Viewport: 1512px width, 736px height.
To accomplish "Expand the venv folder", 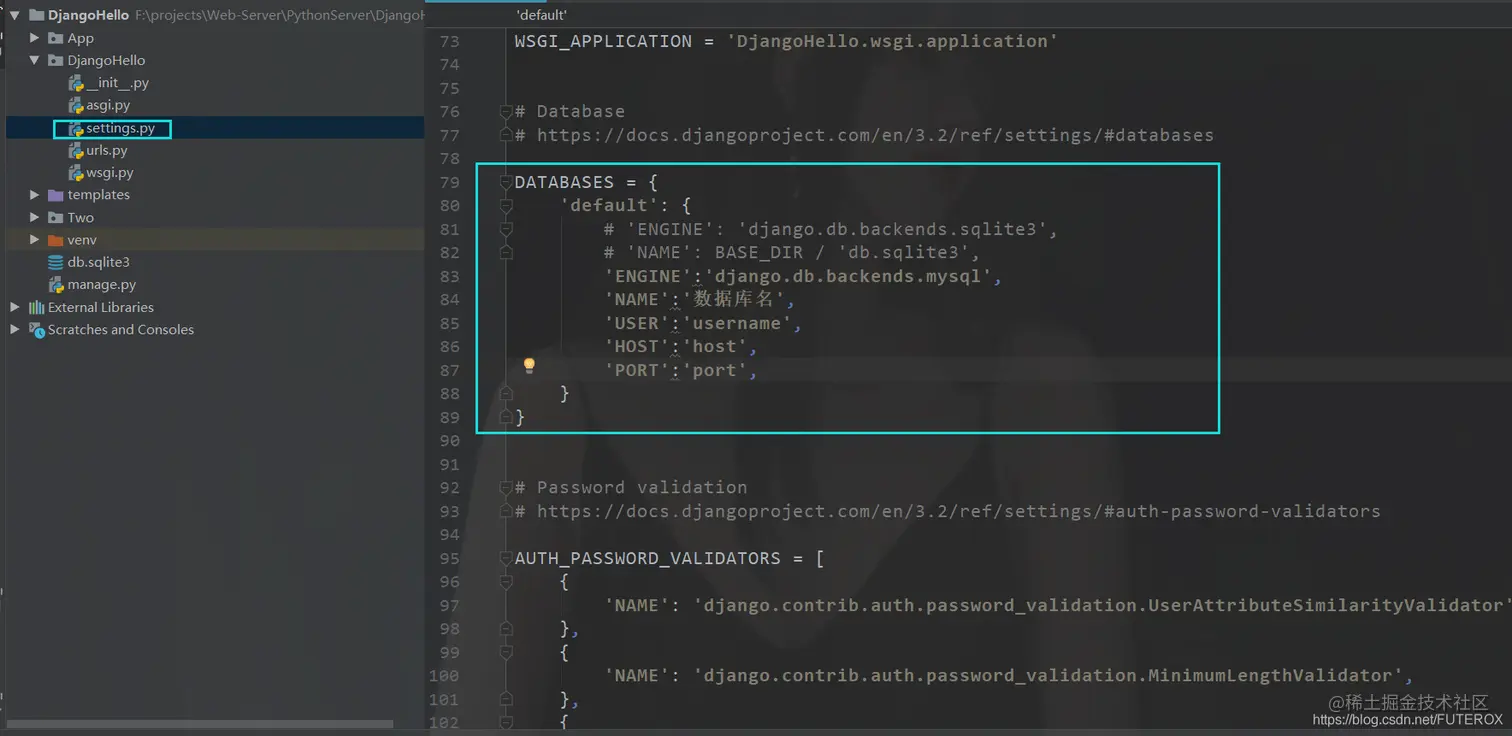I will (35, 240).
